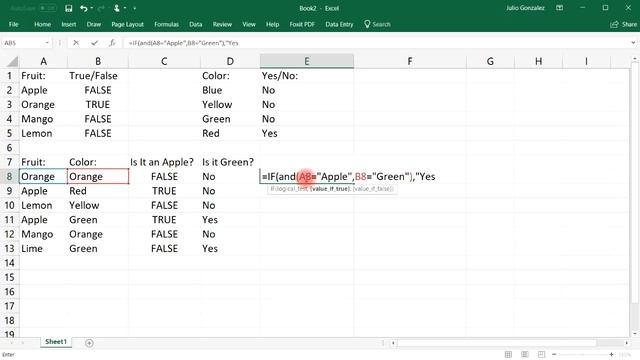Click cell A8 containing Orange
The width and height of the screenshot is (640, 360).
pos(43,177)
